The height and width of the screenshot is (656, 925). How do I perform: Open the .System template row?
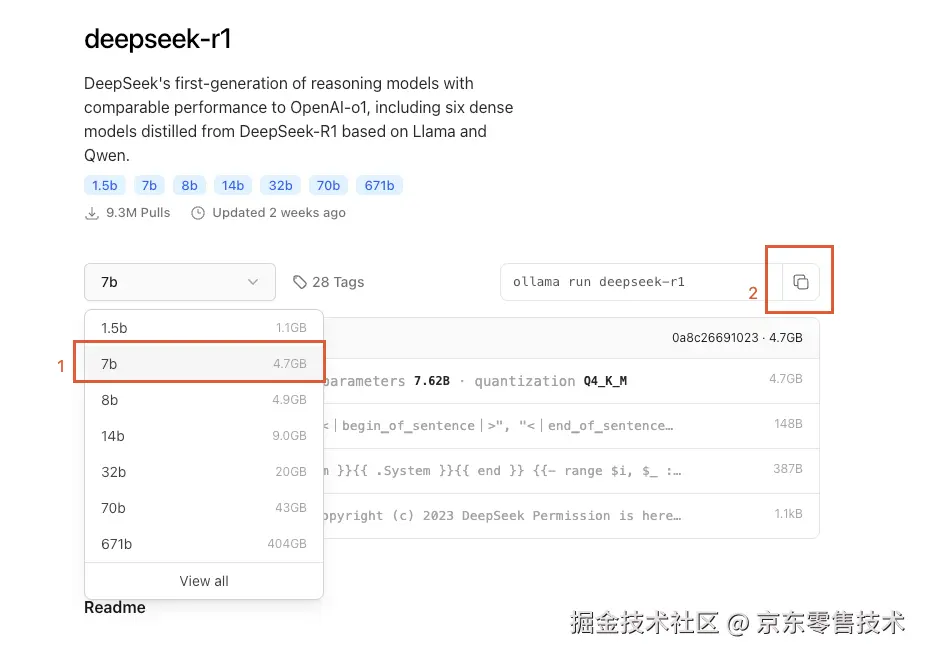[x=571, y=471]
